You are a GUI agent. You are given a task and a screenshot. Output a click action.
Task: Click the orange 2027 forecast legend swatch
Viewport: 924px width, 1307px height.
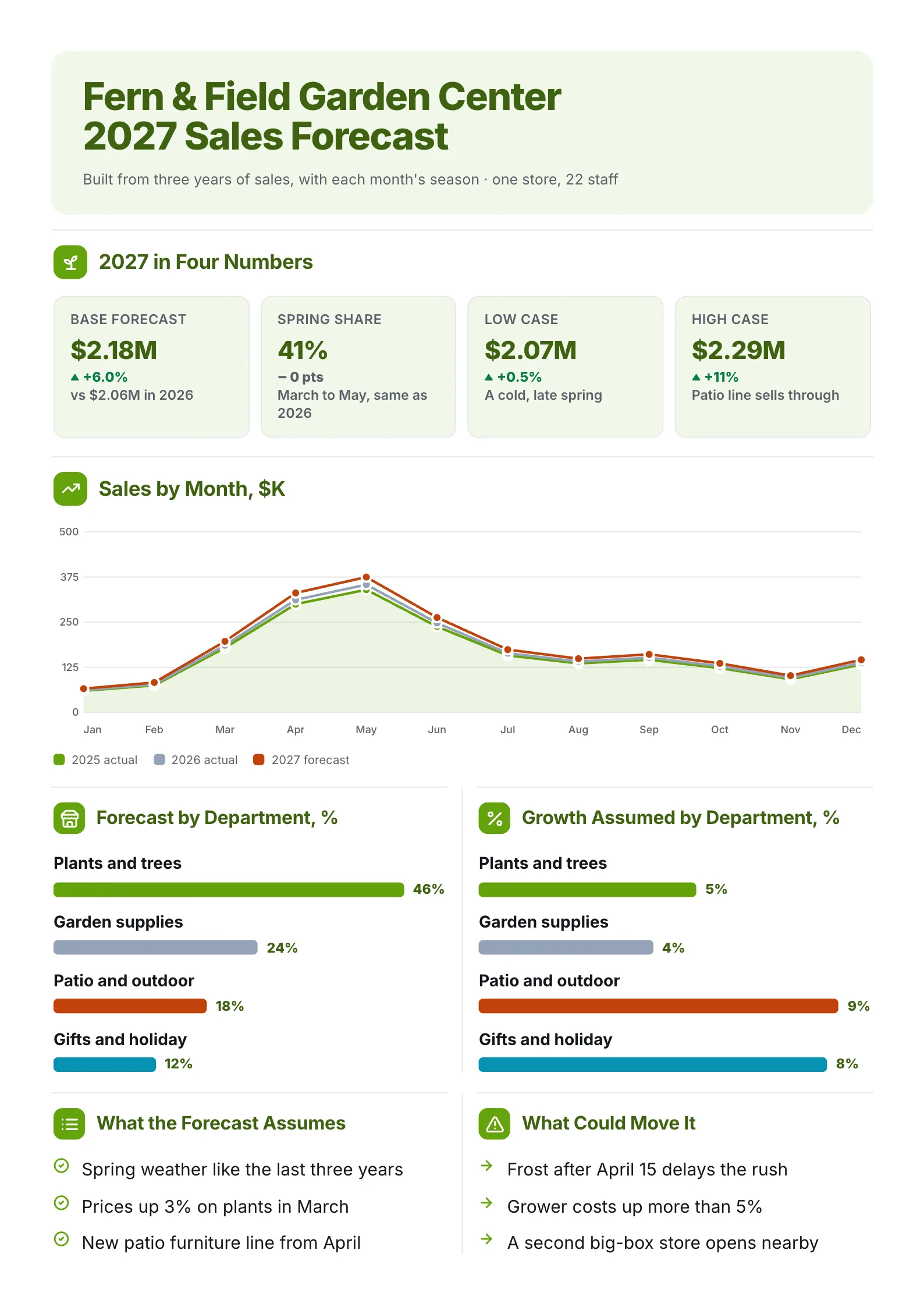coord(259,759)
